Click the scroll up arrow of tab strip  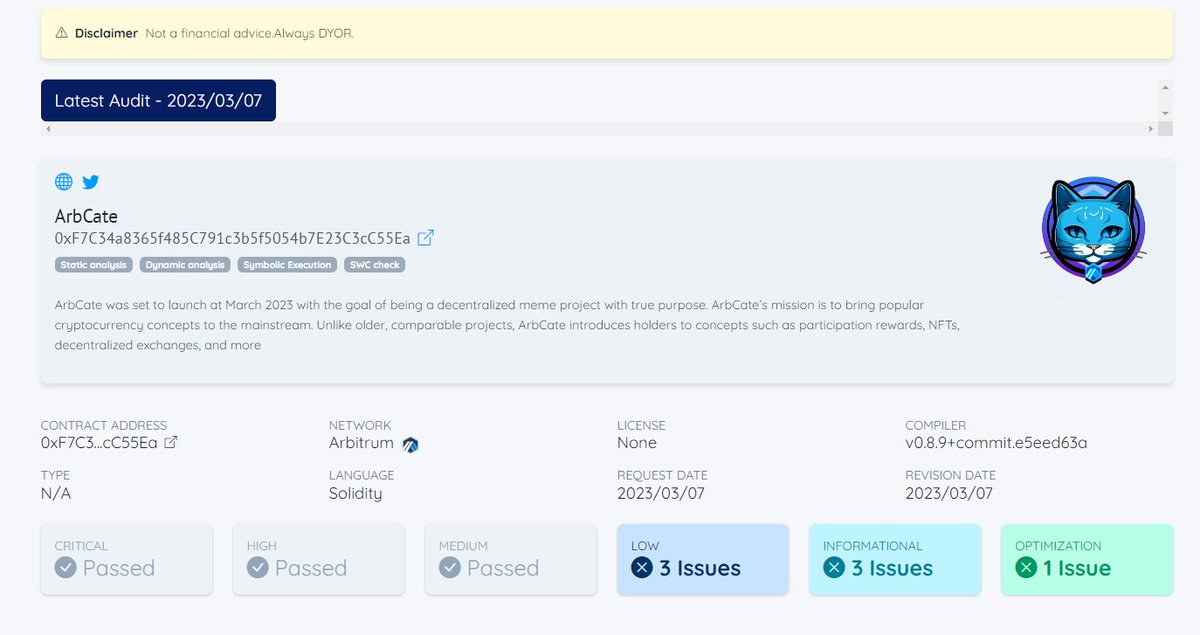pyautogui.click(x=1165, y=87)
